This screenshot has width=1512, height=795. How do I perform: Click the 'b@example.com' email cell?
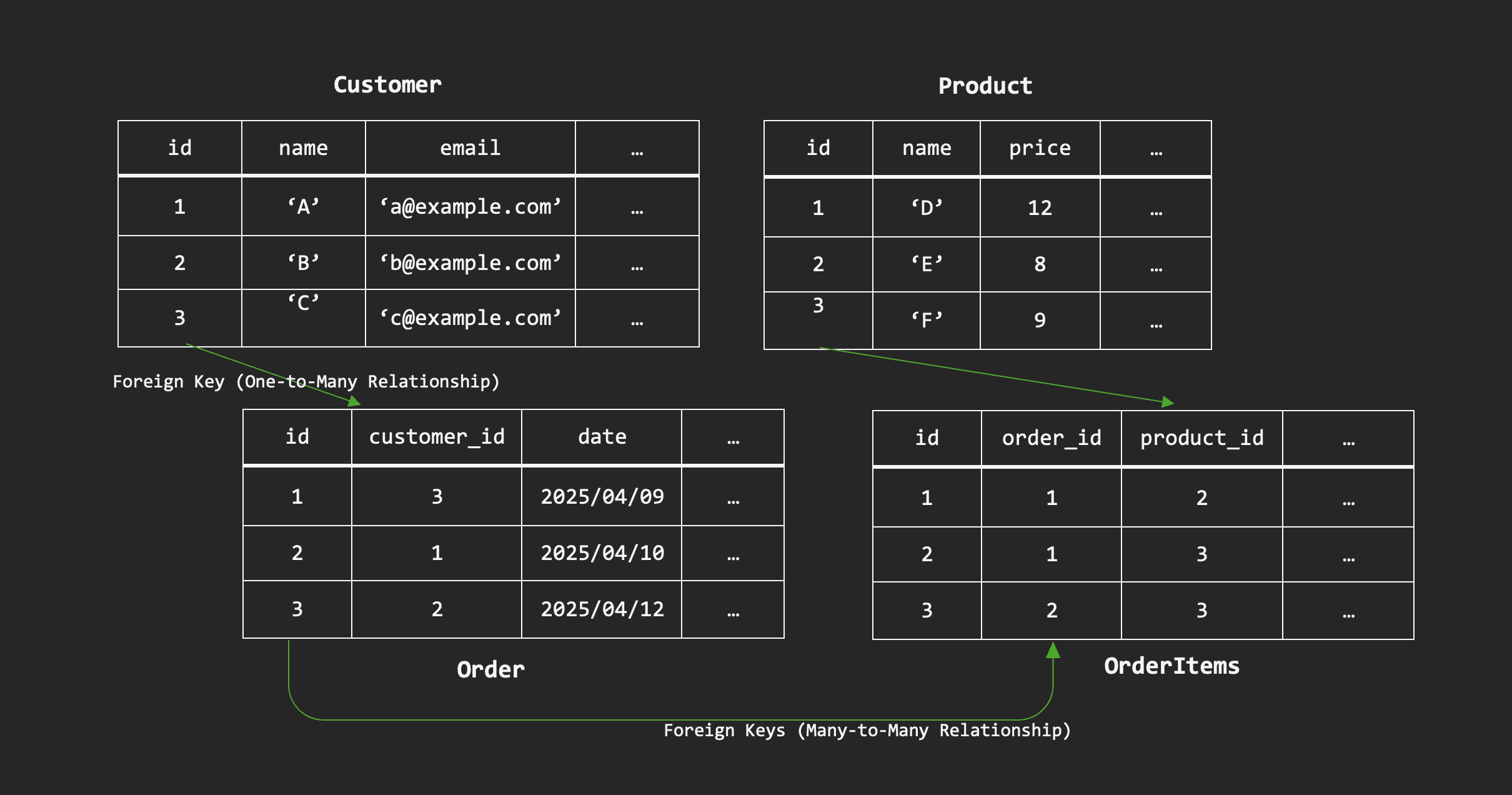click(470, 263)
